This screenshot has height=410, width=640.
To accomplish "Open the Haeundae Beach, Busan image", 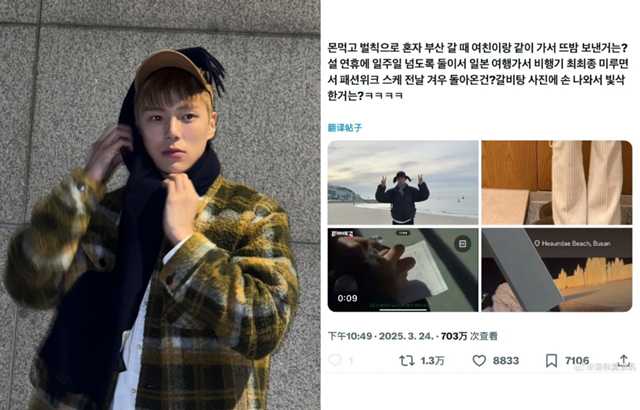I will point(557,270).
